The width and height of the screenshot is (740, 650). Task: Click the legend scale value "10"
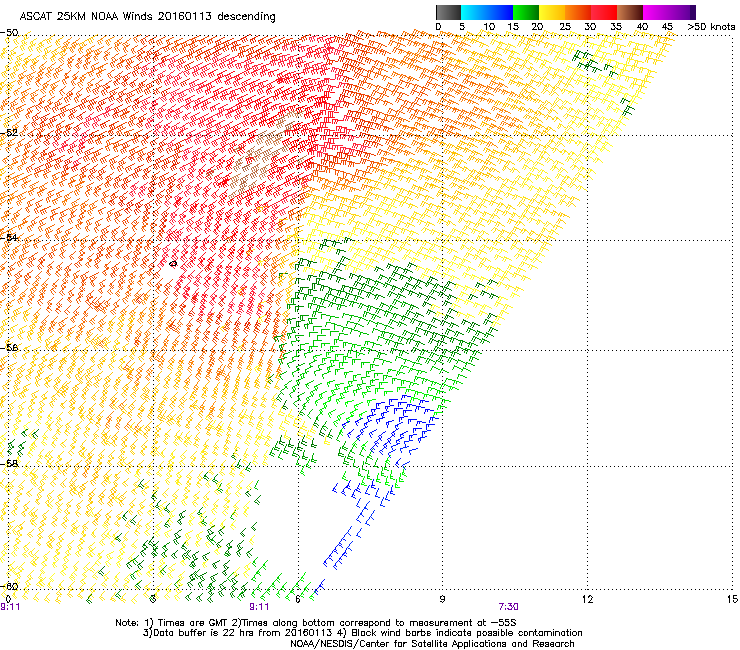pos(489,27)
